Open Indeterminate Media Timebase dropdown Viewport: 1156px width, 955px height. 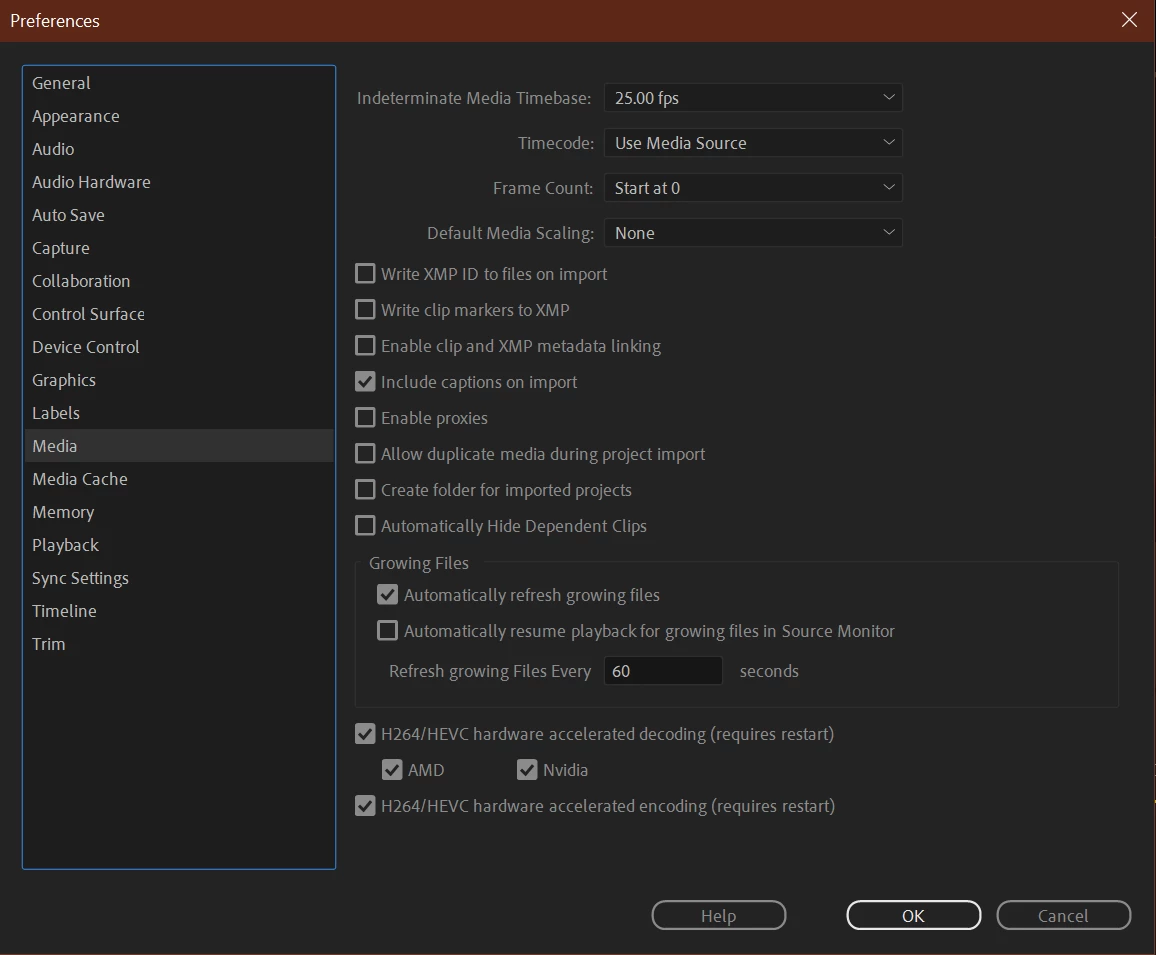pyautogui.click(x=753, y=97)
